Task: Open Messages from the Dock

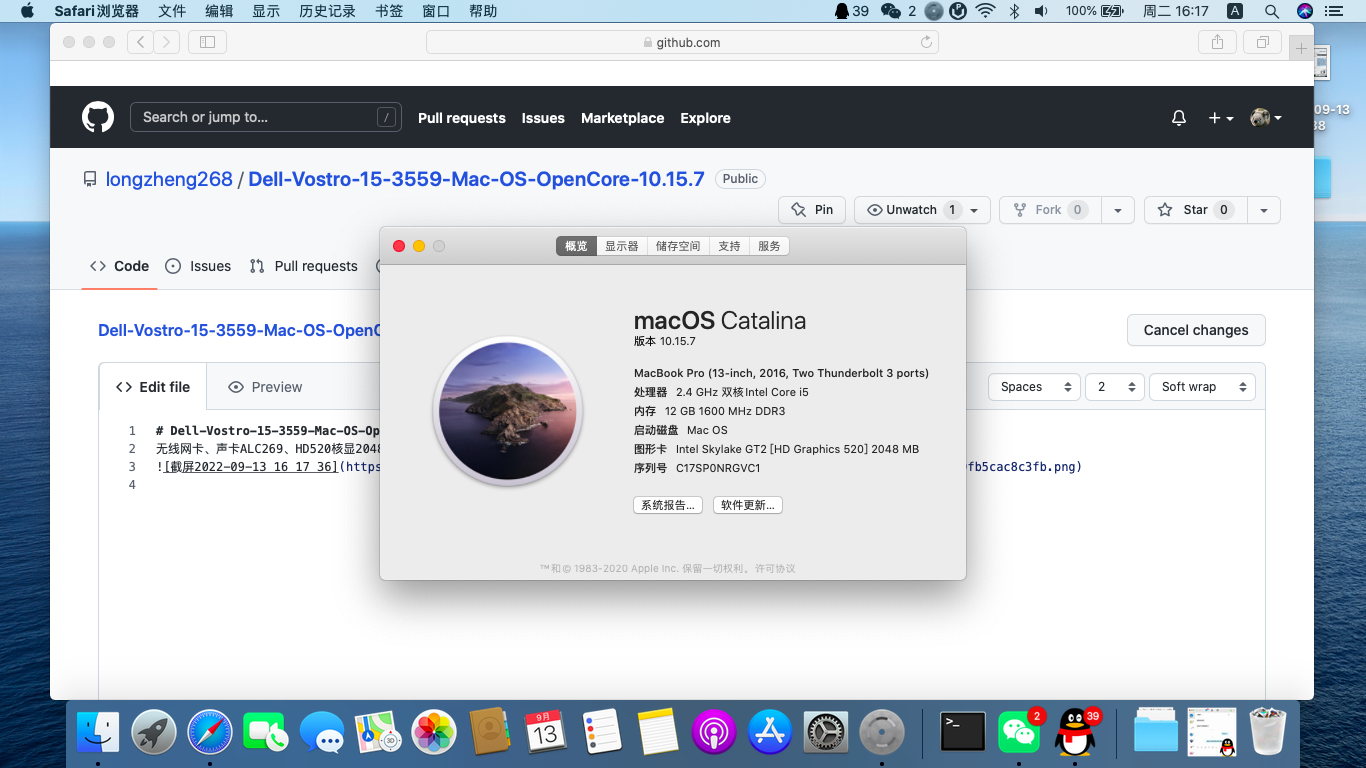Action: [x=322, y=733]
